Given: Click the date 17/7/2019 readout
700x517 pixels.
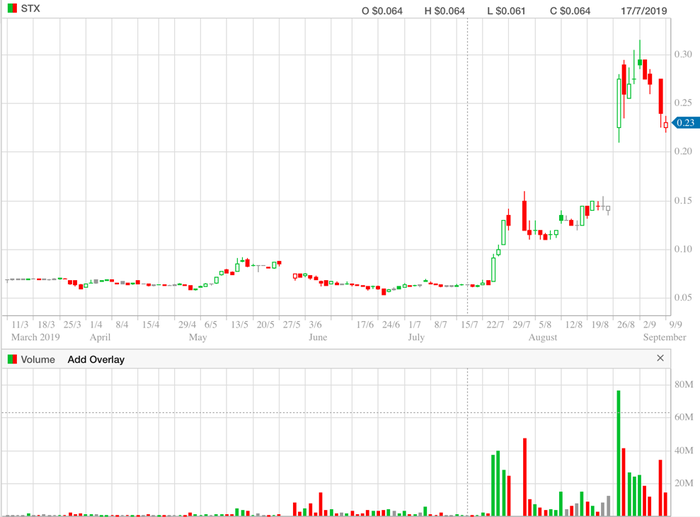Looking at the screenshot, I should [x=644, y=11].
